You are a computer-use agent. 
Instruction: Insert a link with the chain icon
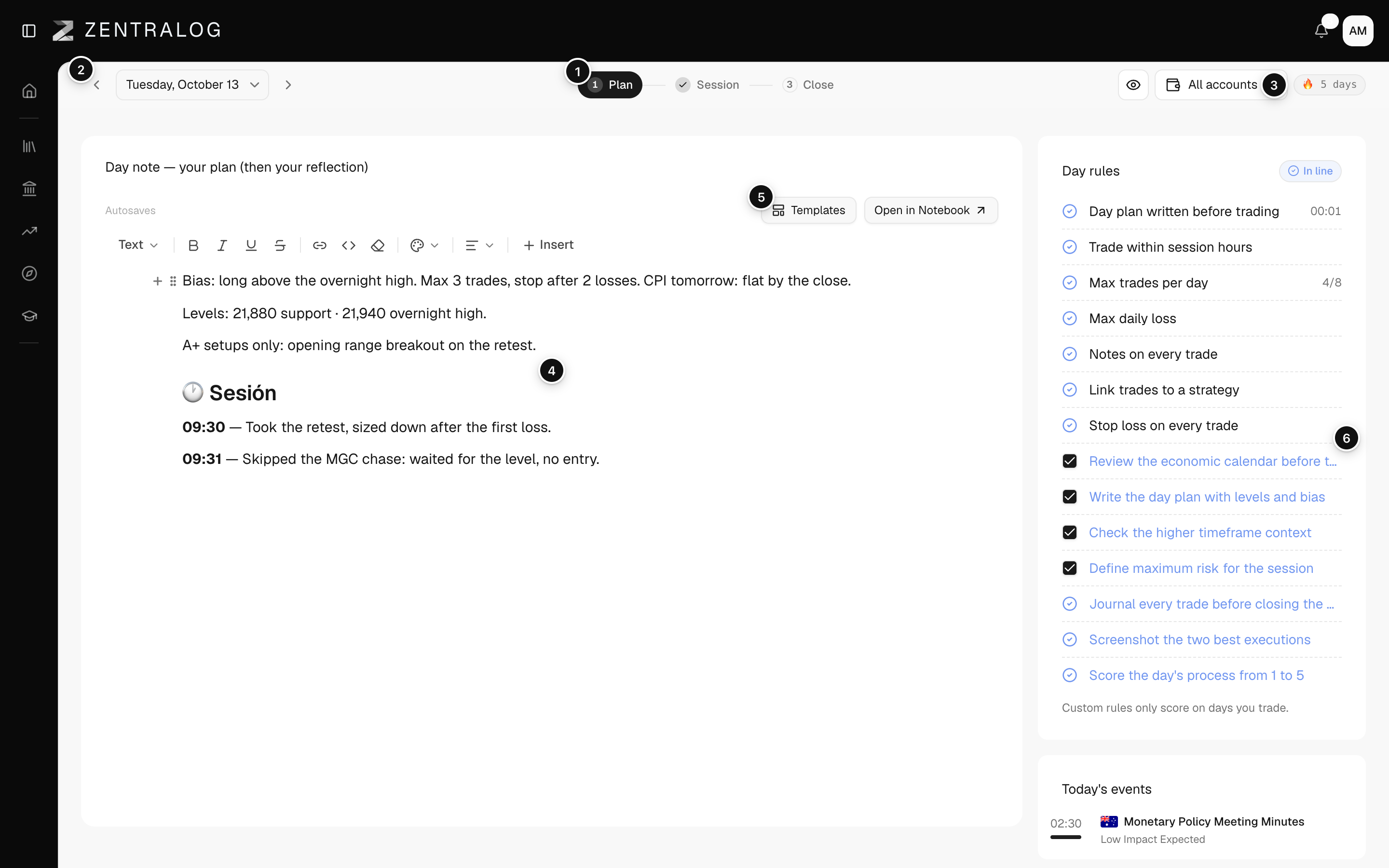pos(320,245)
